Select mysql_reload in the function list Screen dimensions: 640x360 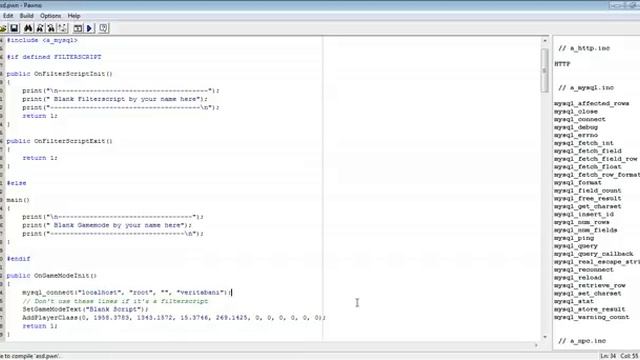coord(578,278)
